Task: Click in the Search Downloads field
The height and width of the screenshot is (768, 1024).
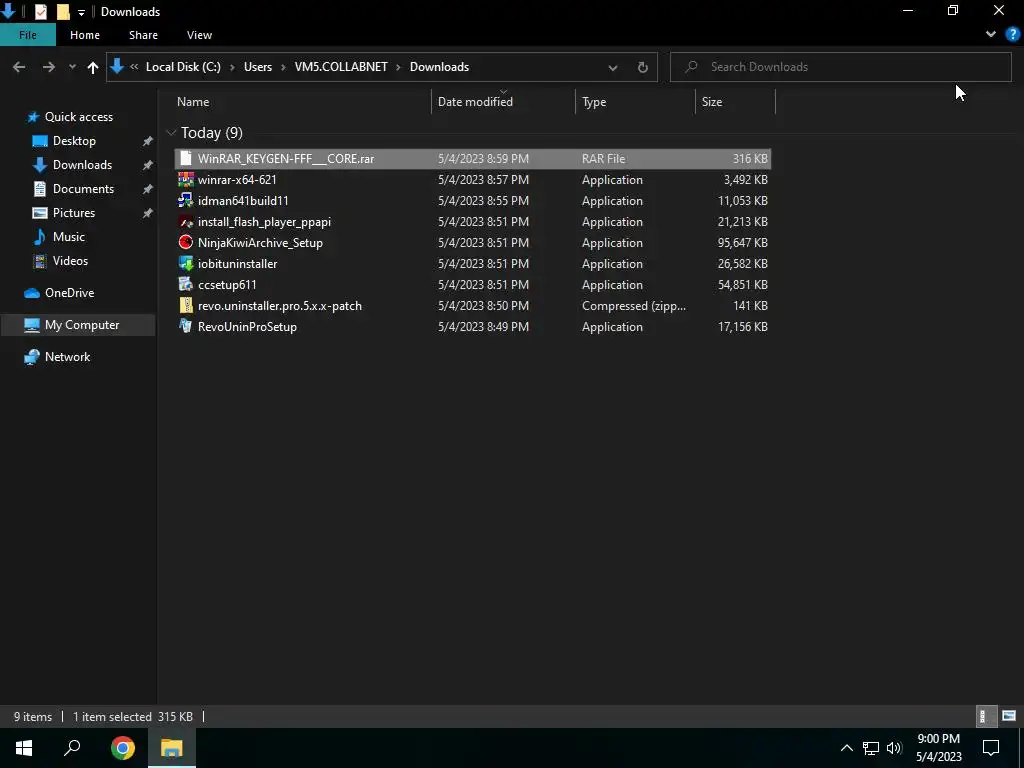Action: [x=841, y=67]
